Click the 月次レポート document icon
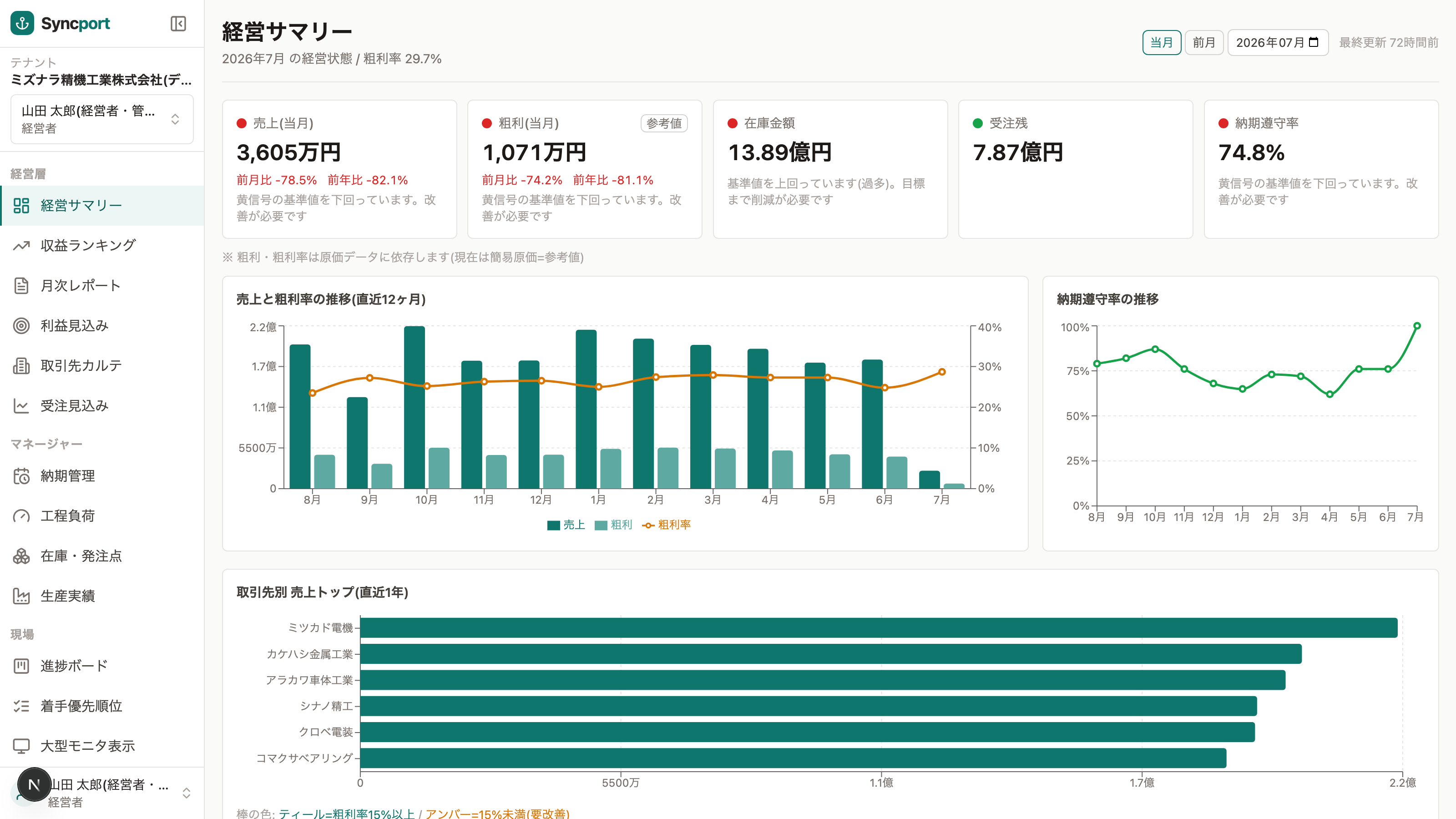Screen dimensions: 1456x819 pyautogui.click(x=21, y=285)
